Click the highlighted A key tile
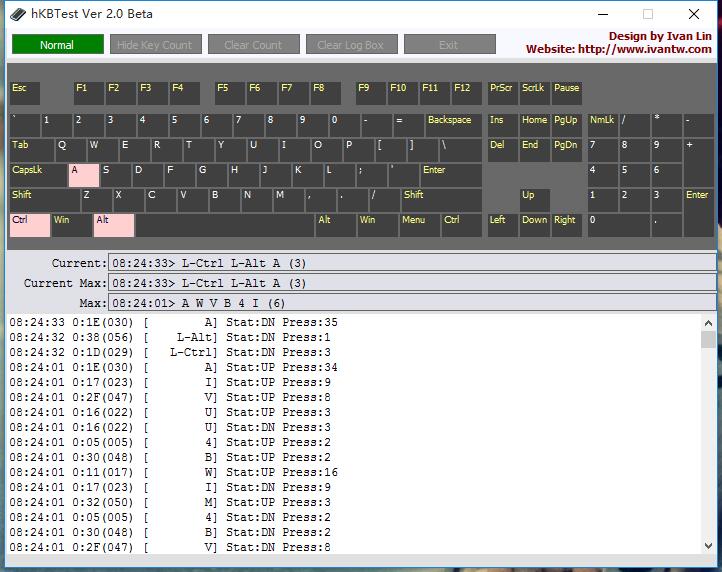Viewport: 722px width, 572px height. coord(84,175)
